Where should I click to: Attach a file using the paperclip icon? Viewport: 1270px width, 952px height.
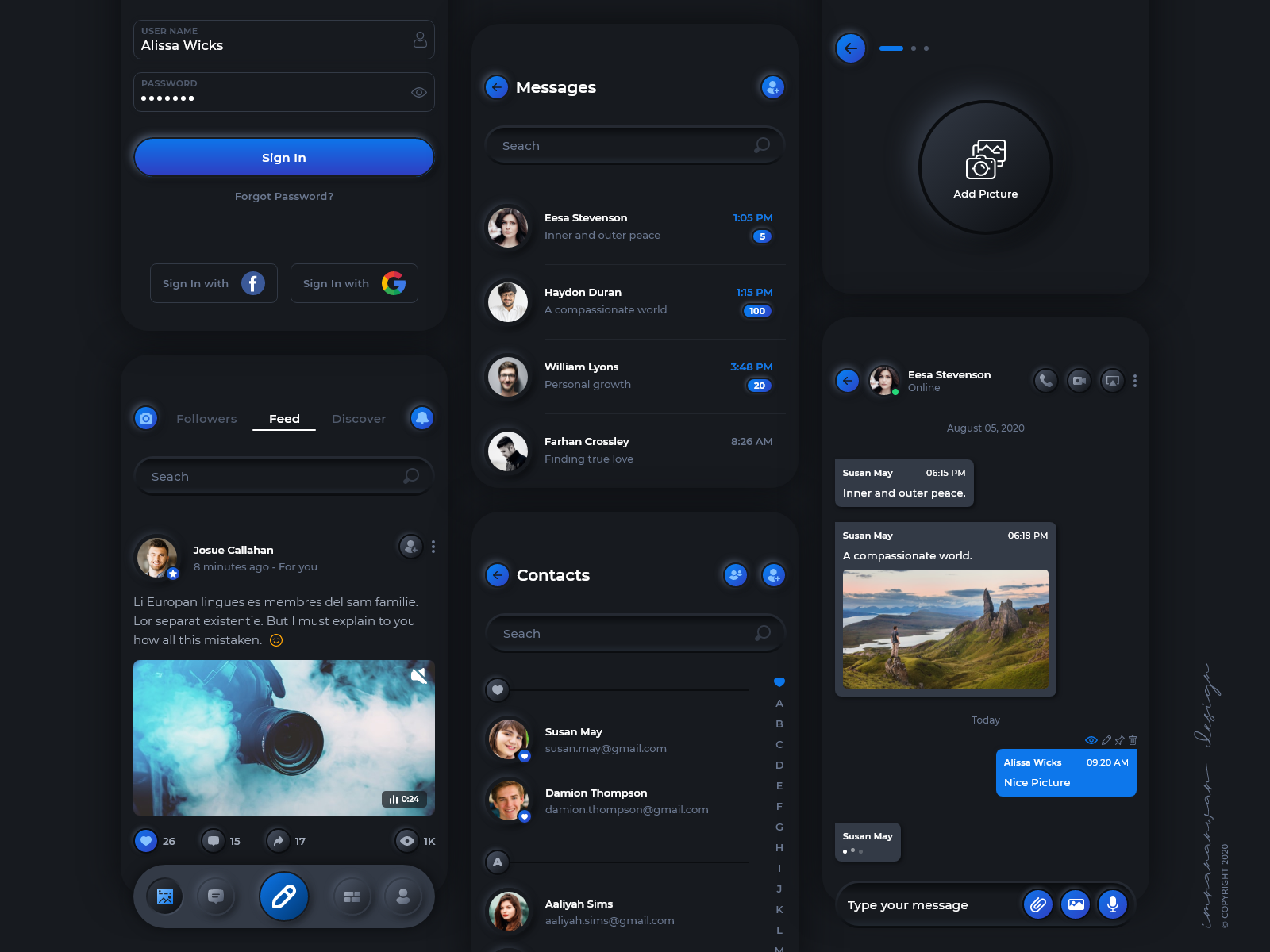[x=1037, y=904]
